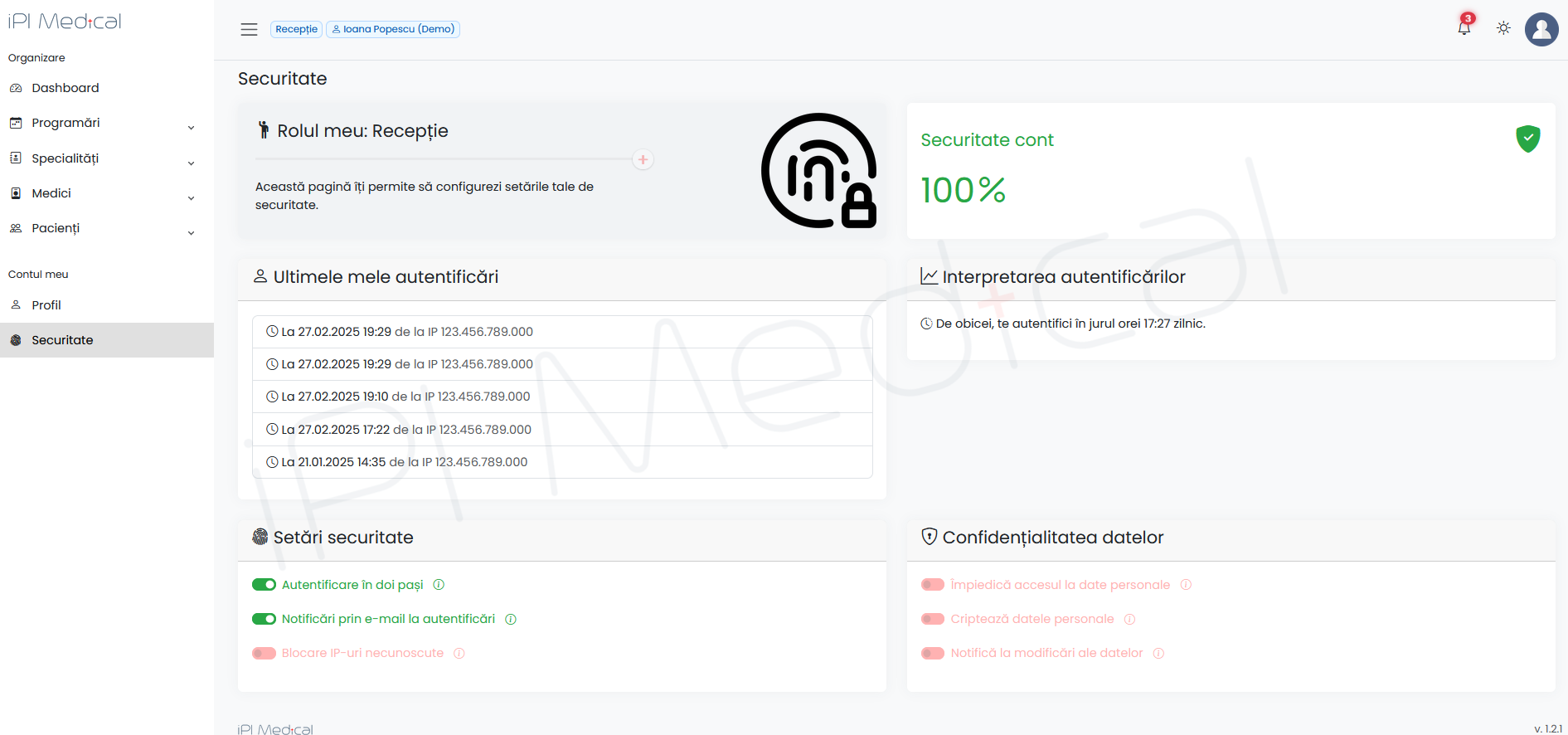Open the user avatar menu
Image resolution: width=1568 pixels, height=735 pixels.
coord(1541,29)
